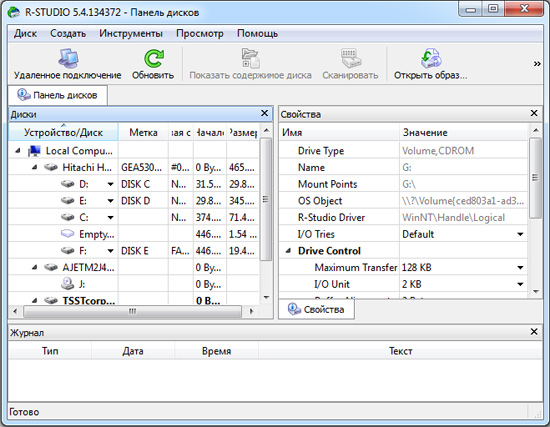Click Hitachi hard drive icon
Viewport: 550px width, 427px height.
pyautogui.click(x=51, y=167)
